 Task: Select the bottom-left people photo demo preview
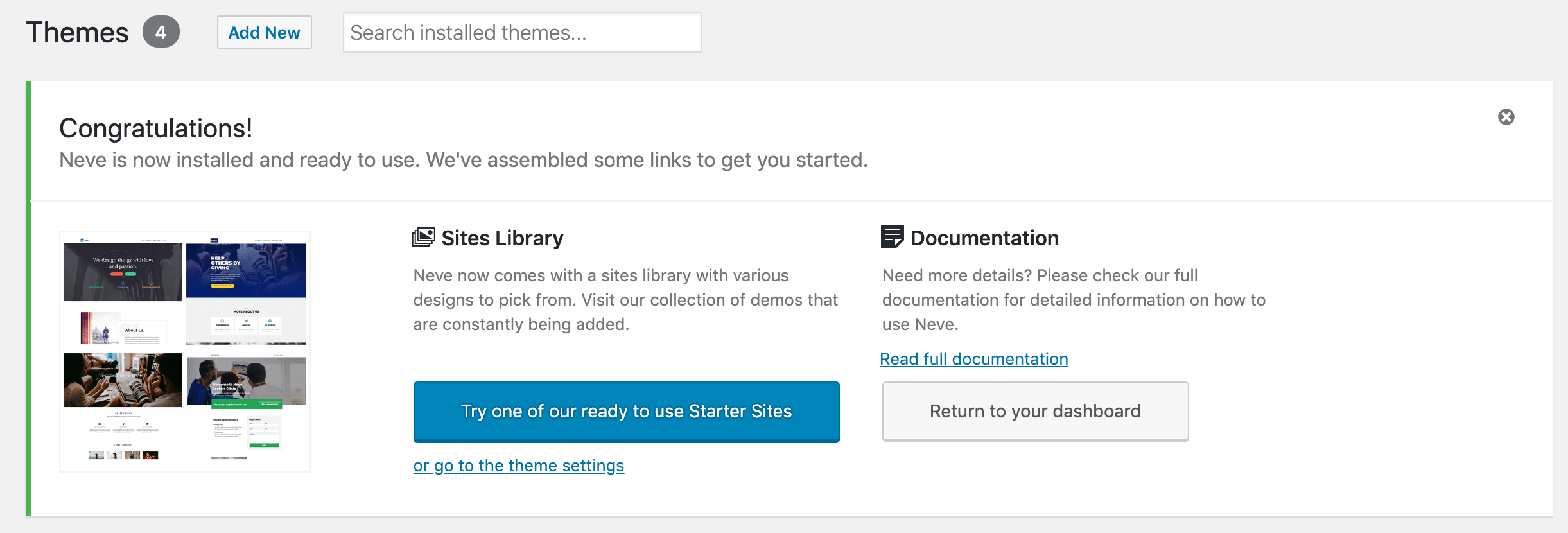123,380
